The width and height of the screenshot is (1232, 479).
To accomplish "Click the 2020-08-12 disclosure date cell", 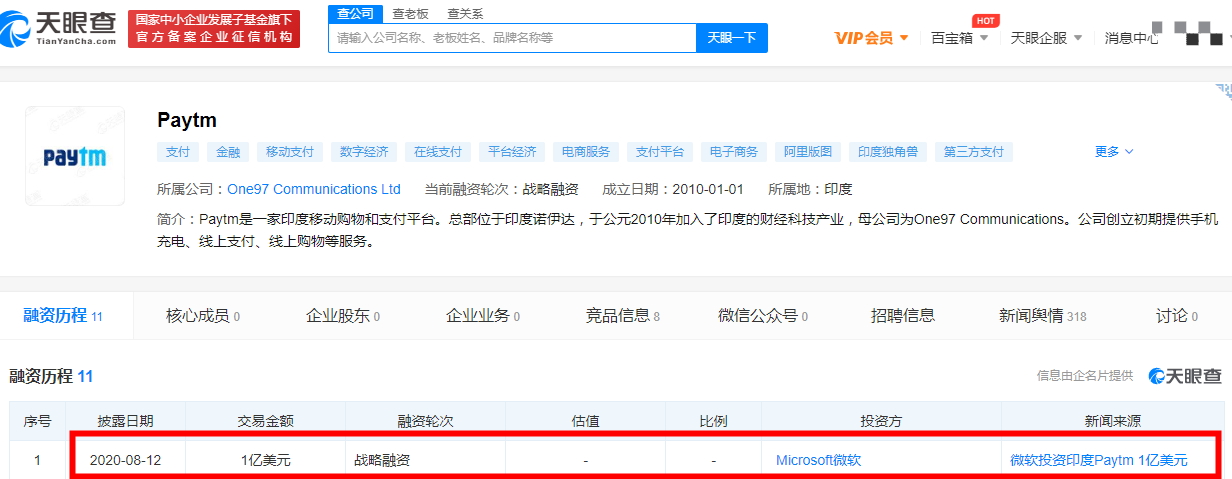I will pos(125,461).
